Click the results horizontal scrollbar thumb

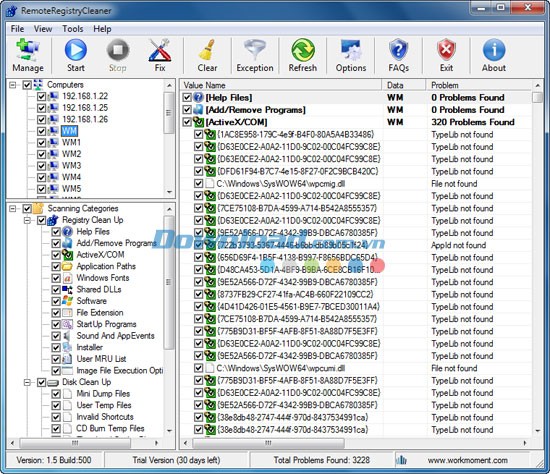click(268, 443)
